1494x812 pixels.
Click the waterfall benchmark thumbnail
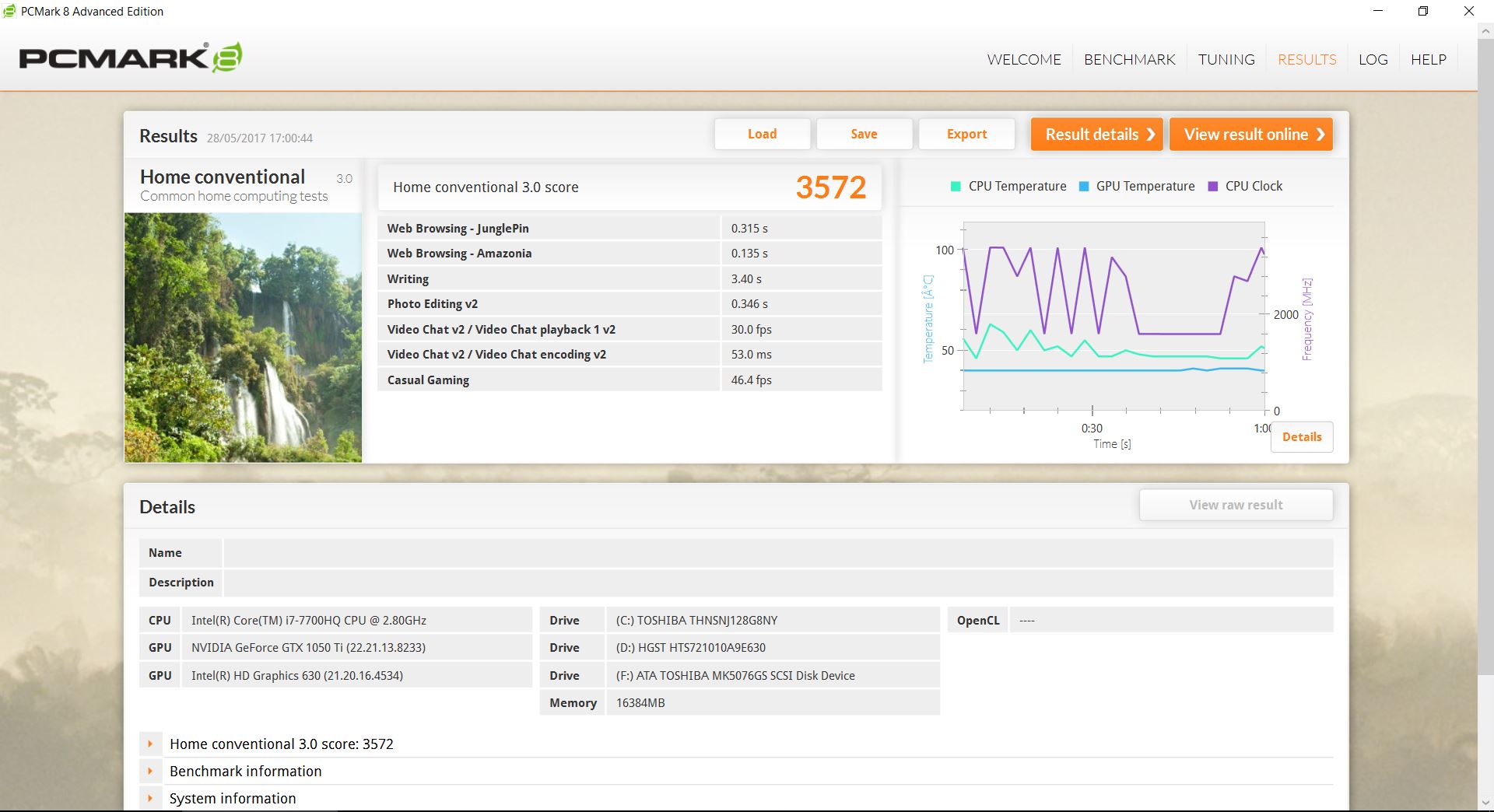click(243, 338)
